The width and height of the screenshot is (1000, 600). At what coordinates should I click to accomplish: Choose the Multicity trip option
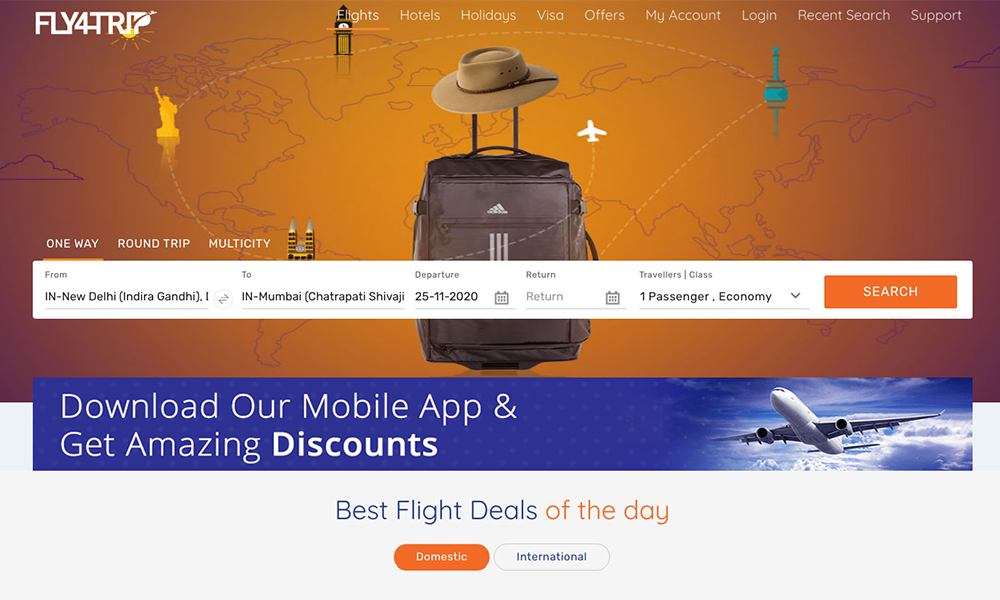click(x=240, y=244)
